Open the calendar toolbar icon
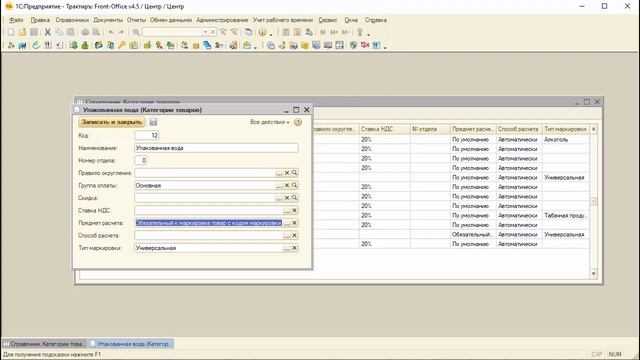 pyautogui.click(x=297, y=32)
